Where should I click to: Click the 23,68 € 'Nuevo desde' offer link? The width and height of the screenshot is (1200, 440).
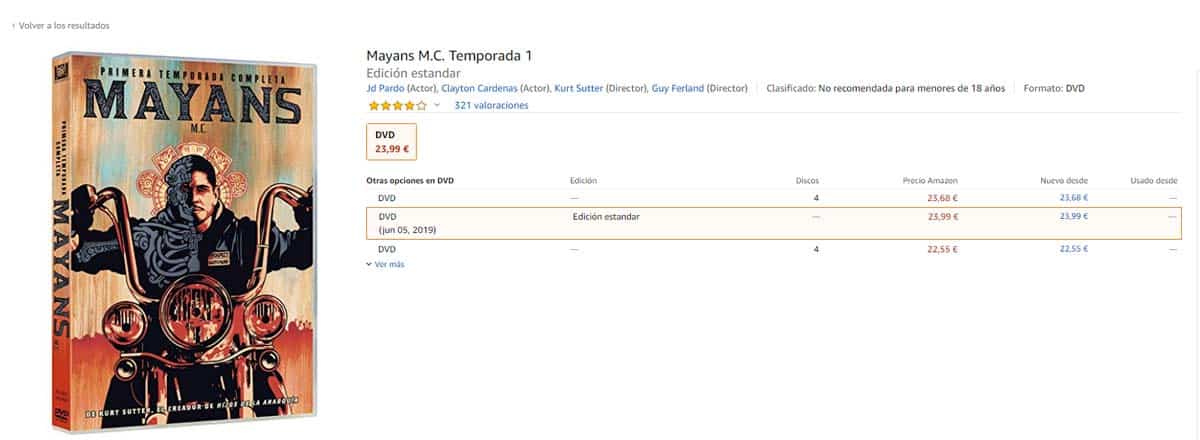pyautogui.click(x=1074, y=198)
